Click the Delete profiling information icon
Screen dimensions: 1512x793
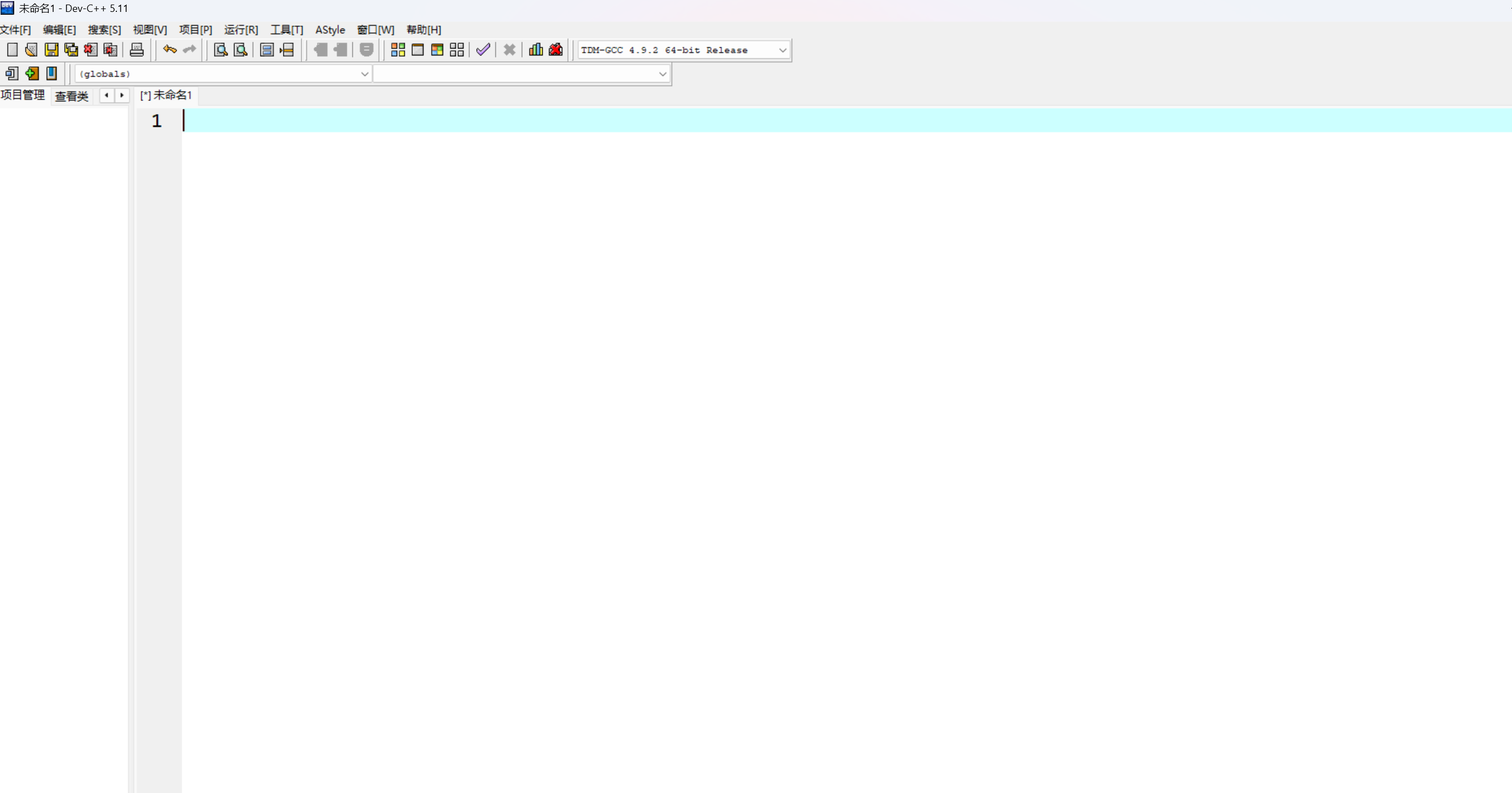click(x=555, y=50)
